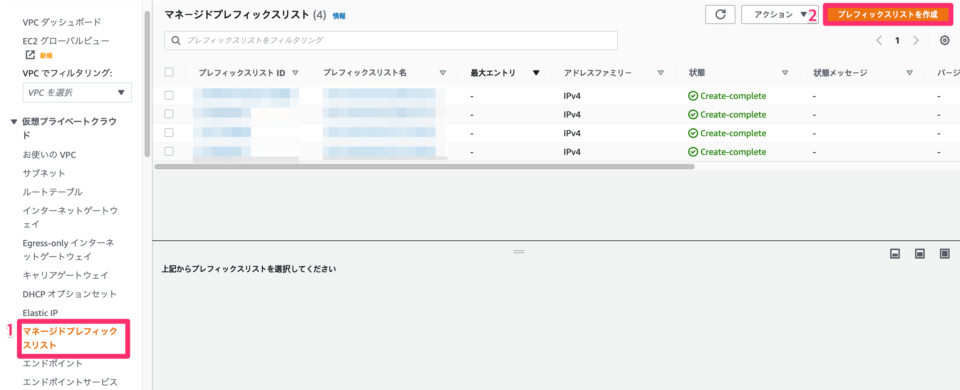The height and width of the screenshot is (390, 960).
Task: Select the first prefix list row checkbox
Action: click(169, 96)
